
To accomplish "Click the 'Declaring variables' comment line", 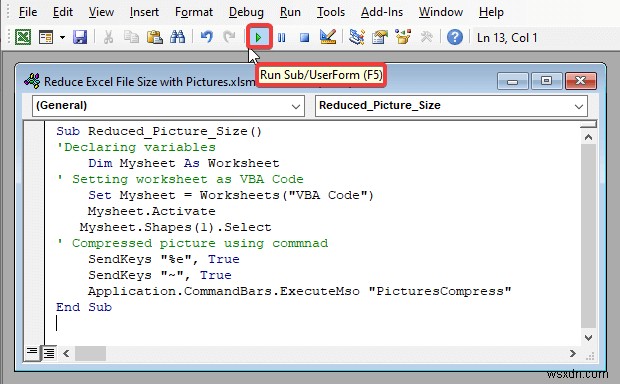I will pos(136,147).
